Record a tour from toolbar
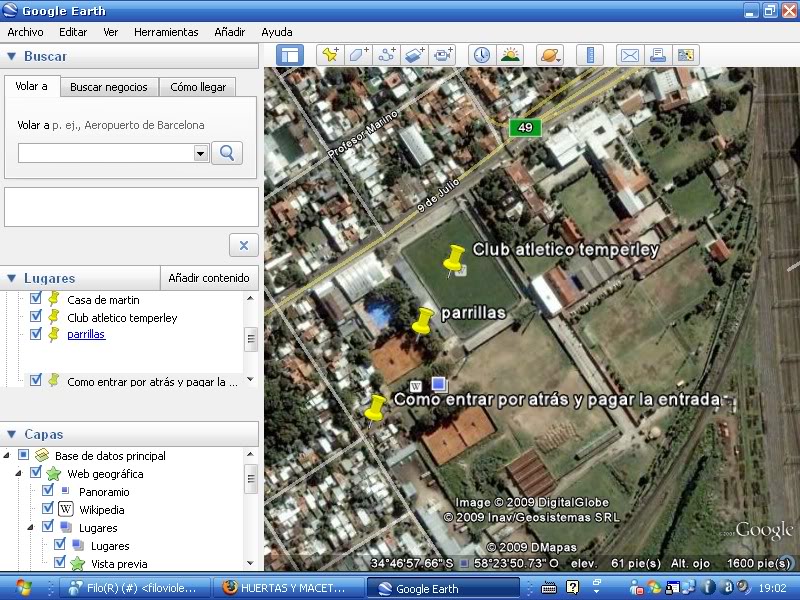The height and width of the screenshot is (600, 800). point(442,55)
